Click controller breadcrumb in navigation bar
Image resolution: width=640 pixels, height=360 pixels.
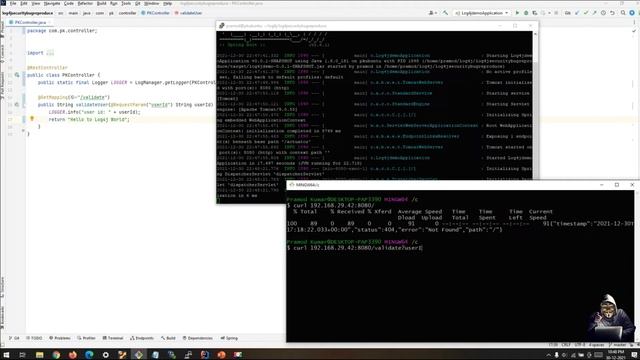127,13
